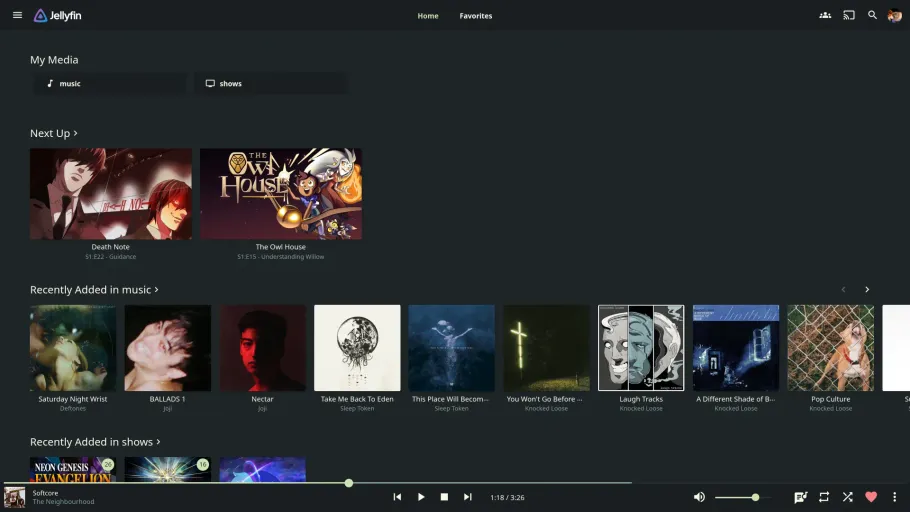Screen dimensions: 910x512
Task: Open A Different Shade of Blue cover
Action: pos(736,348)
